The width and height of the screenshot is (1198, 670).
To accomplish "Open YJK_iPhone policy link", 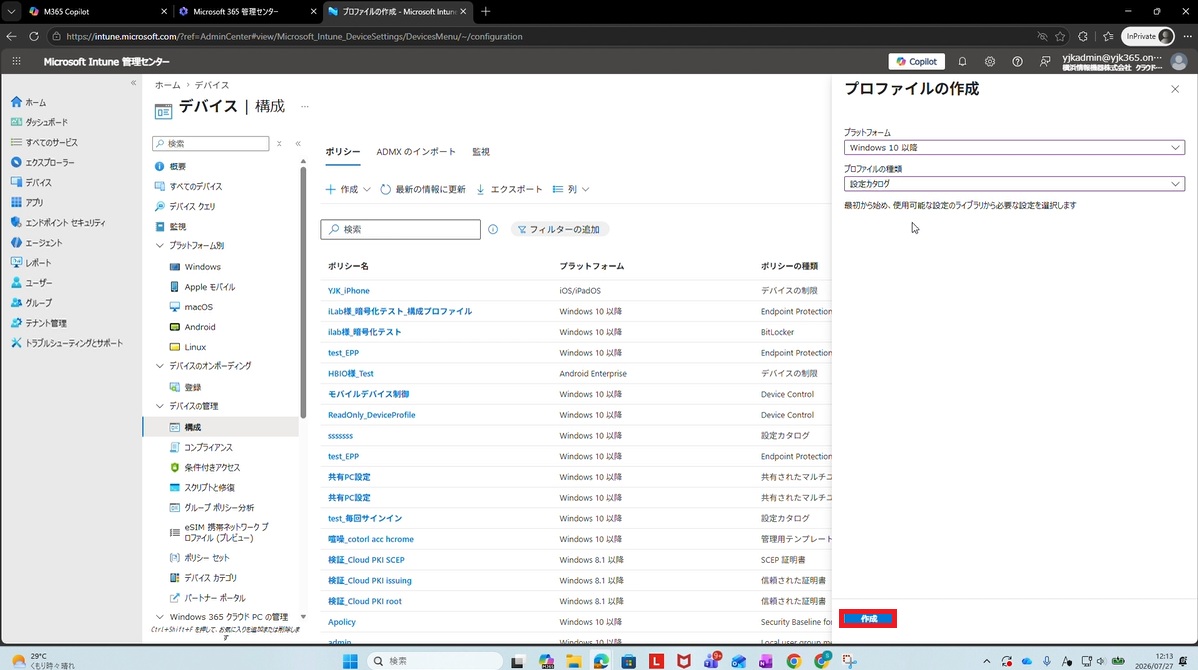I will click(x=348, y=290).
